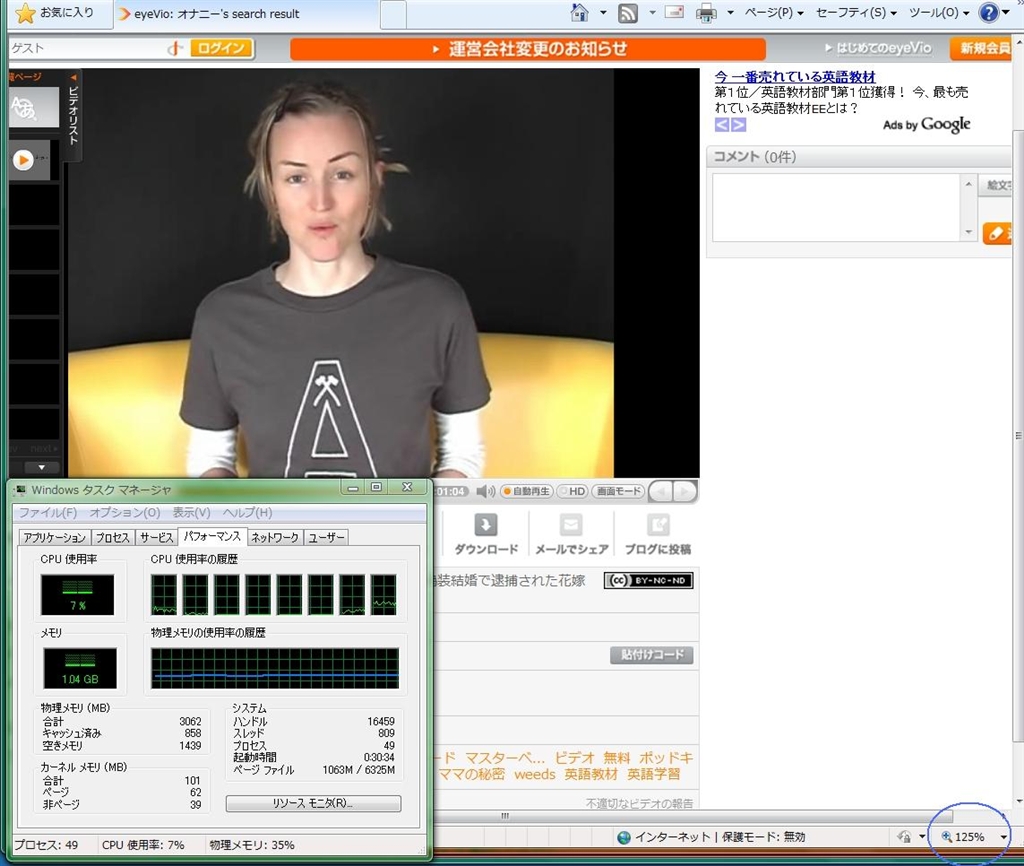Open the 英語学習 tag link
Viewport: 1024px width, 866px height.
click(x=653, y=774)
